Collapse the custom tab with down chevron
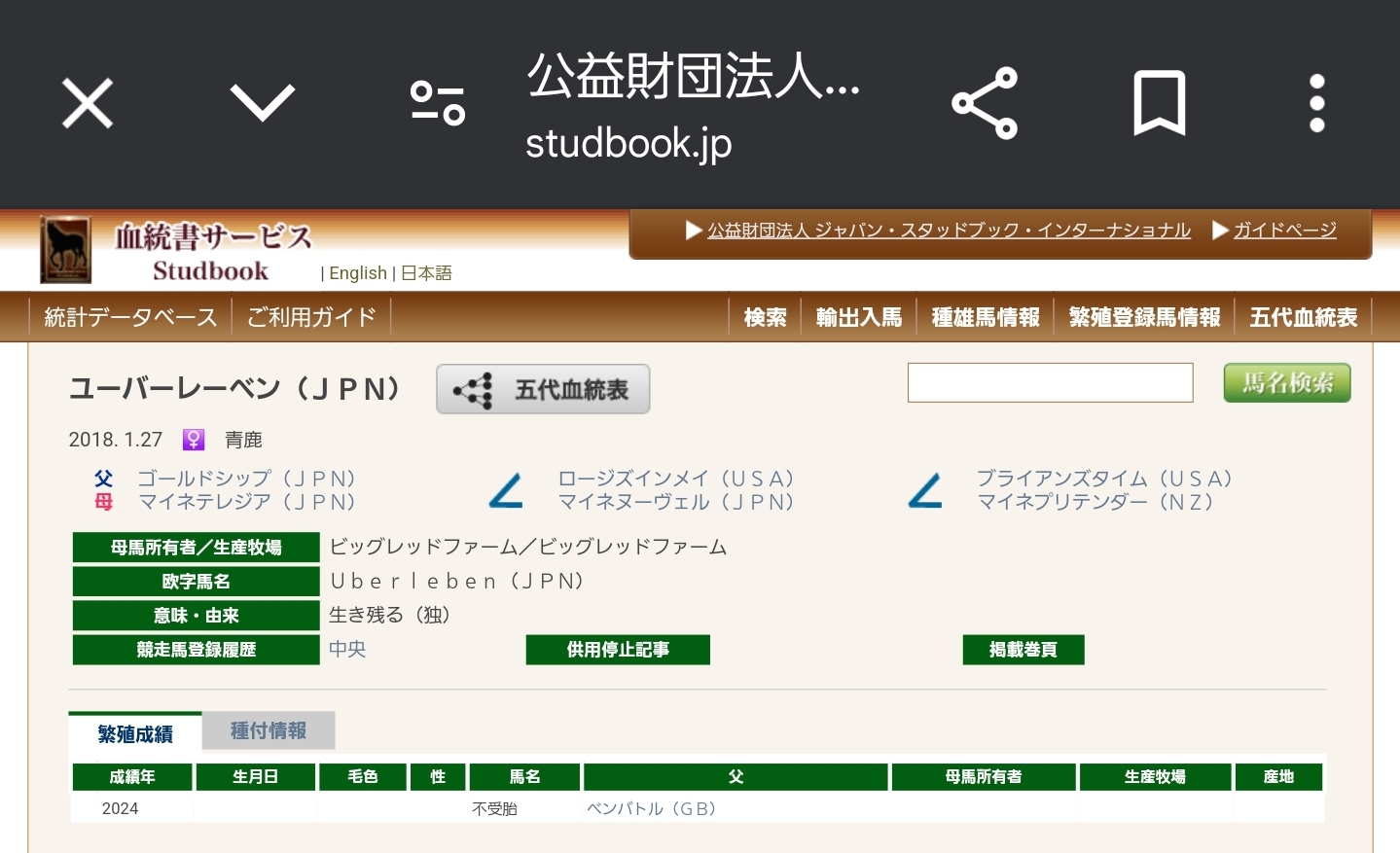The image size is (1400, 853). pyautogui.click(x=263, y=103)
